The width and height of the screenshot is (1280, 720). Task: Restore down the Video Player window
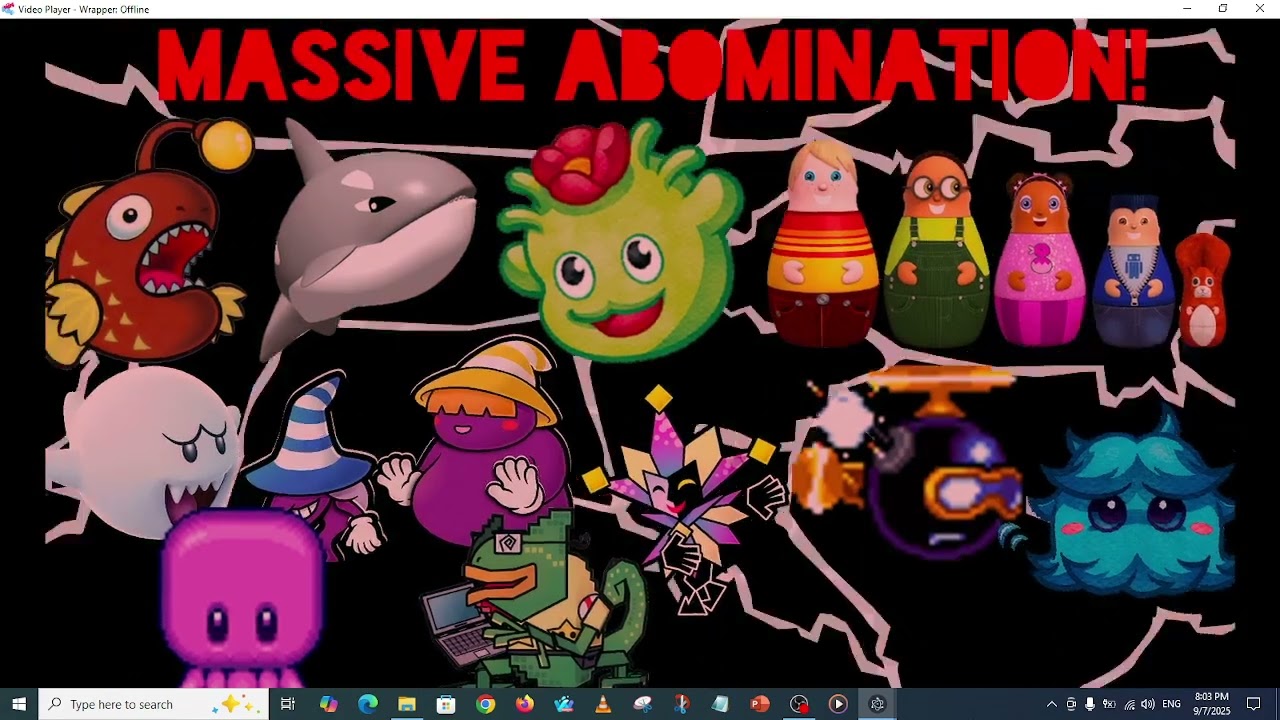(x=1223, y=9)
